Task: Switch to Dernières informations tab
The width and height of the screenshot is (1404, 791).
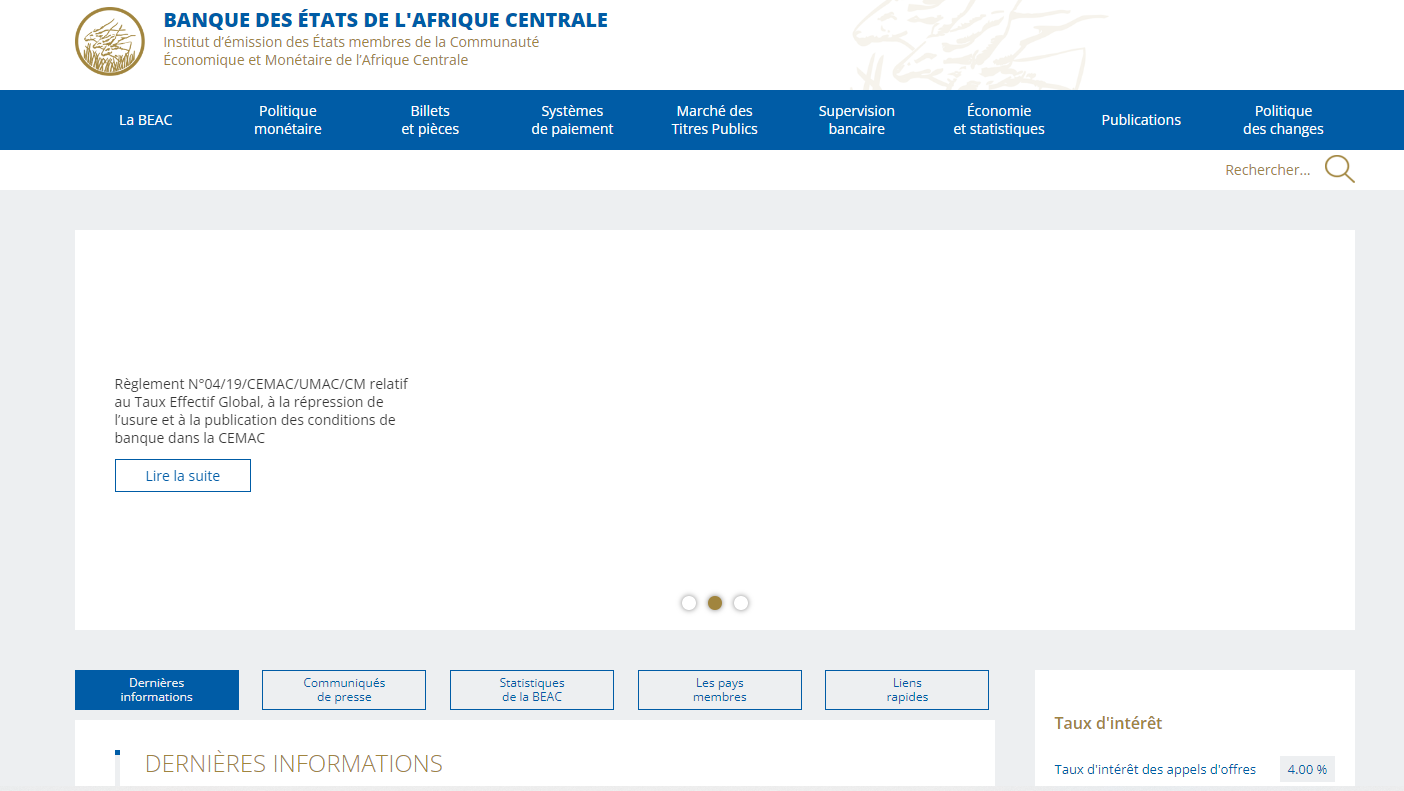Action: 157,690
